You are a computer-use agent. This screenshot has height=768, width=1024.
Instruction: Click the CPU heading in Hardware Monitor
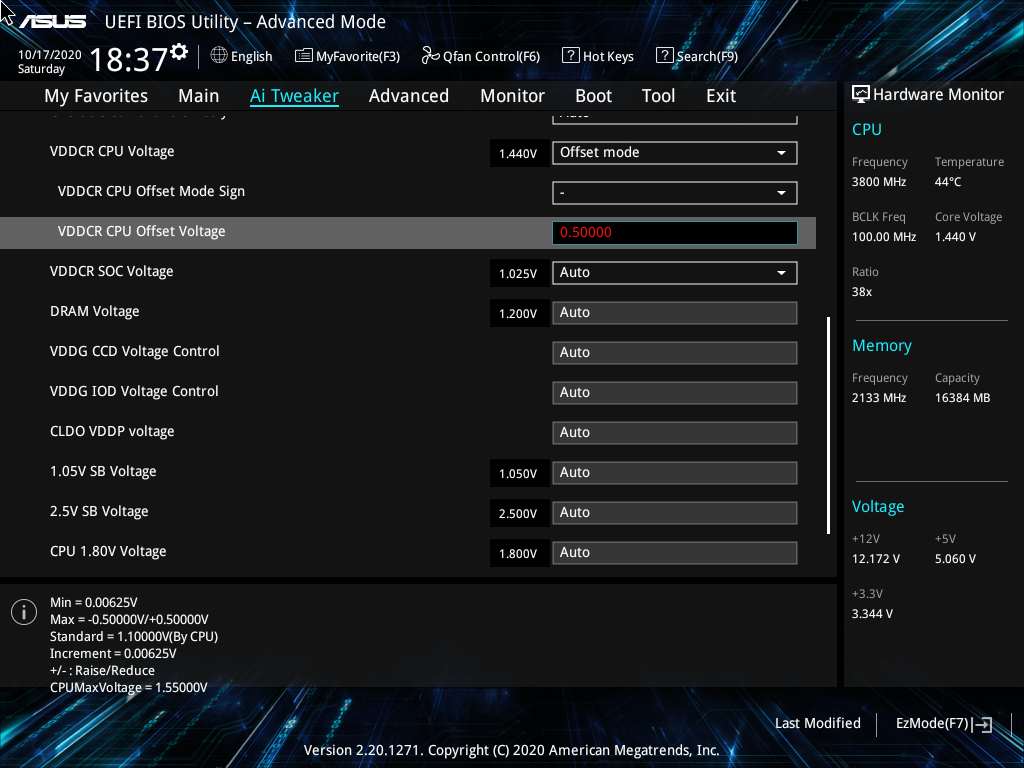[x=867, y=129]
